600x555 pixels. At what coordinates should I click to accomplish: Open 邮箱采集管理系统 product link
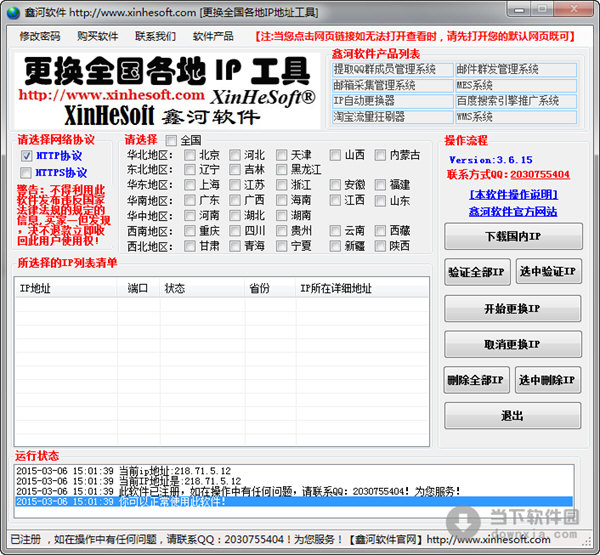[392, 85]
